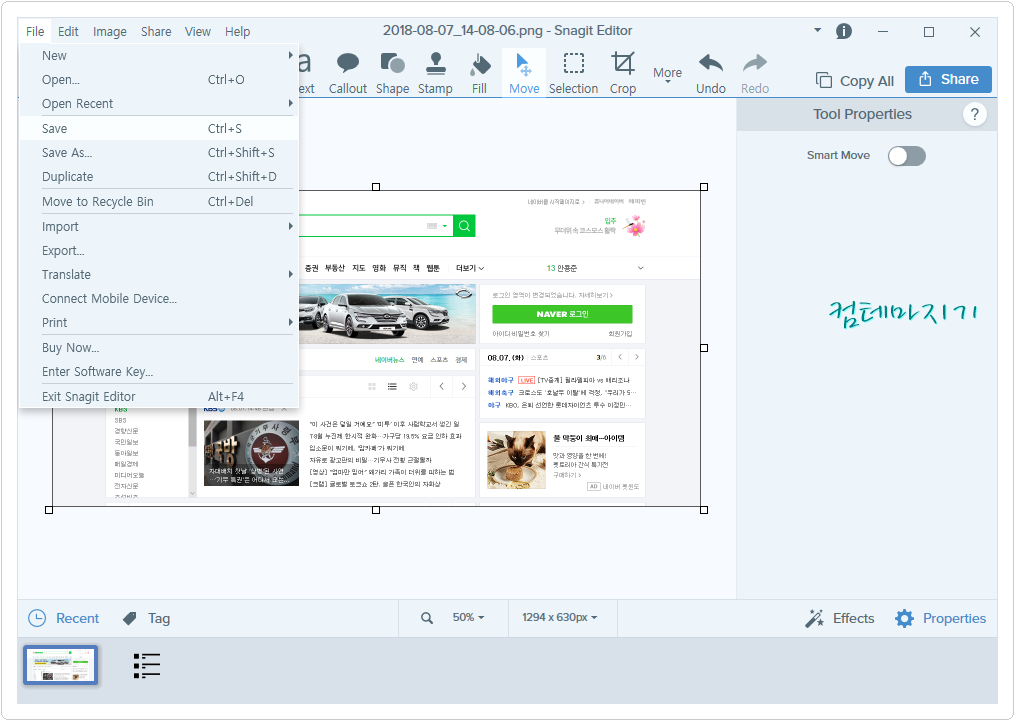1015x721 pixels.
Task: Select the capture thumbnail in tray
Action: (61, 665)
